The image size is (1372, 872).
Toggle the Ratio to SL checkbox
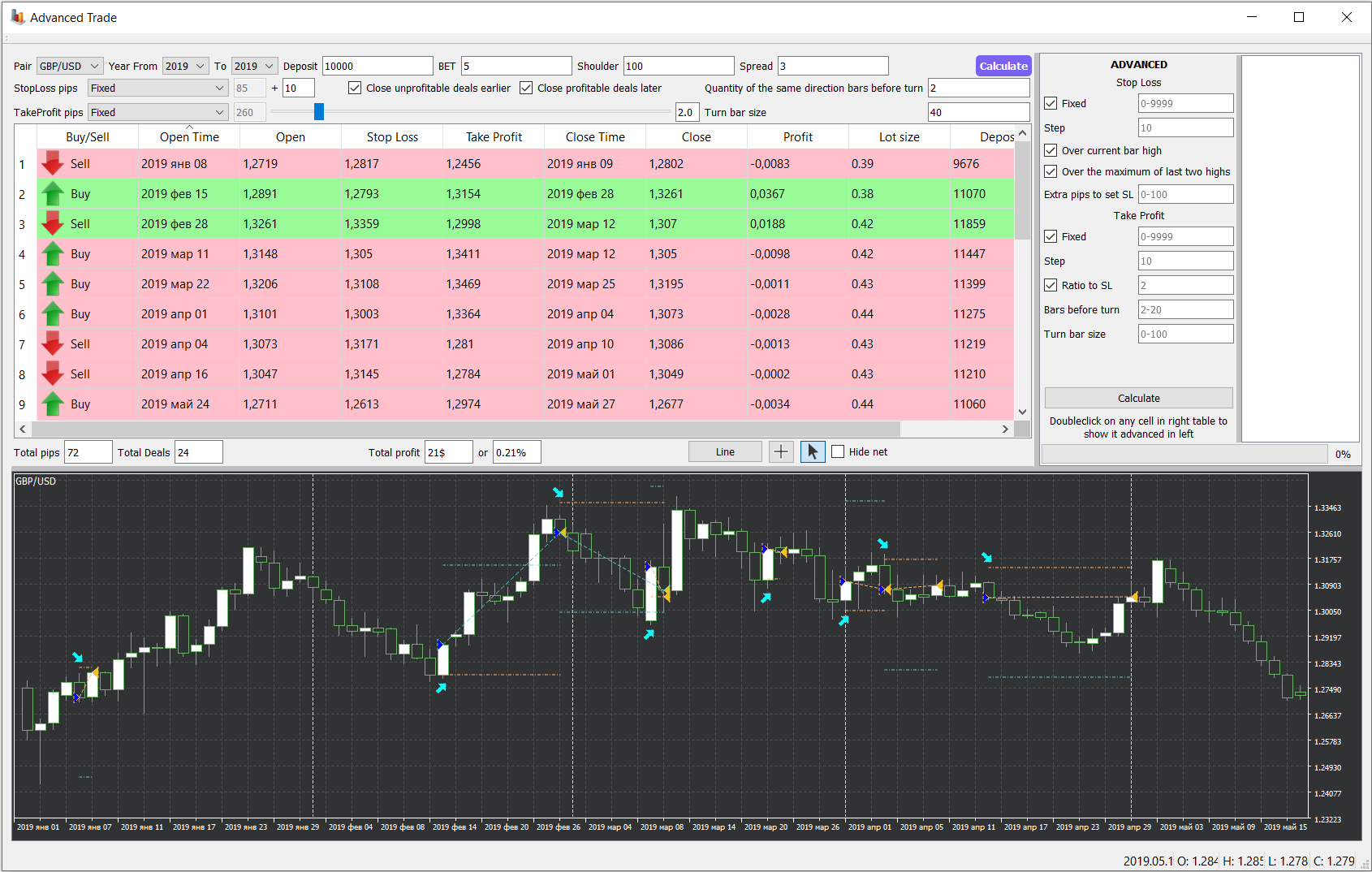coord(1051,285)
